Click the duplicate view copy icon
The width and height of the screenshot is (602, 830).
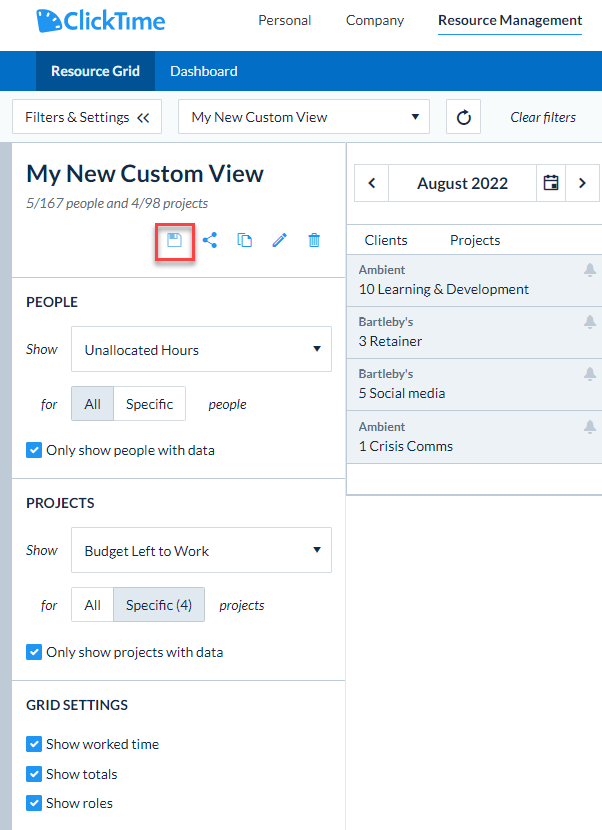point(244,240)
